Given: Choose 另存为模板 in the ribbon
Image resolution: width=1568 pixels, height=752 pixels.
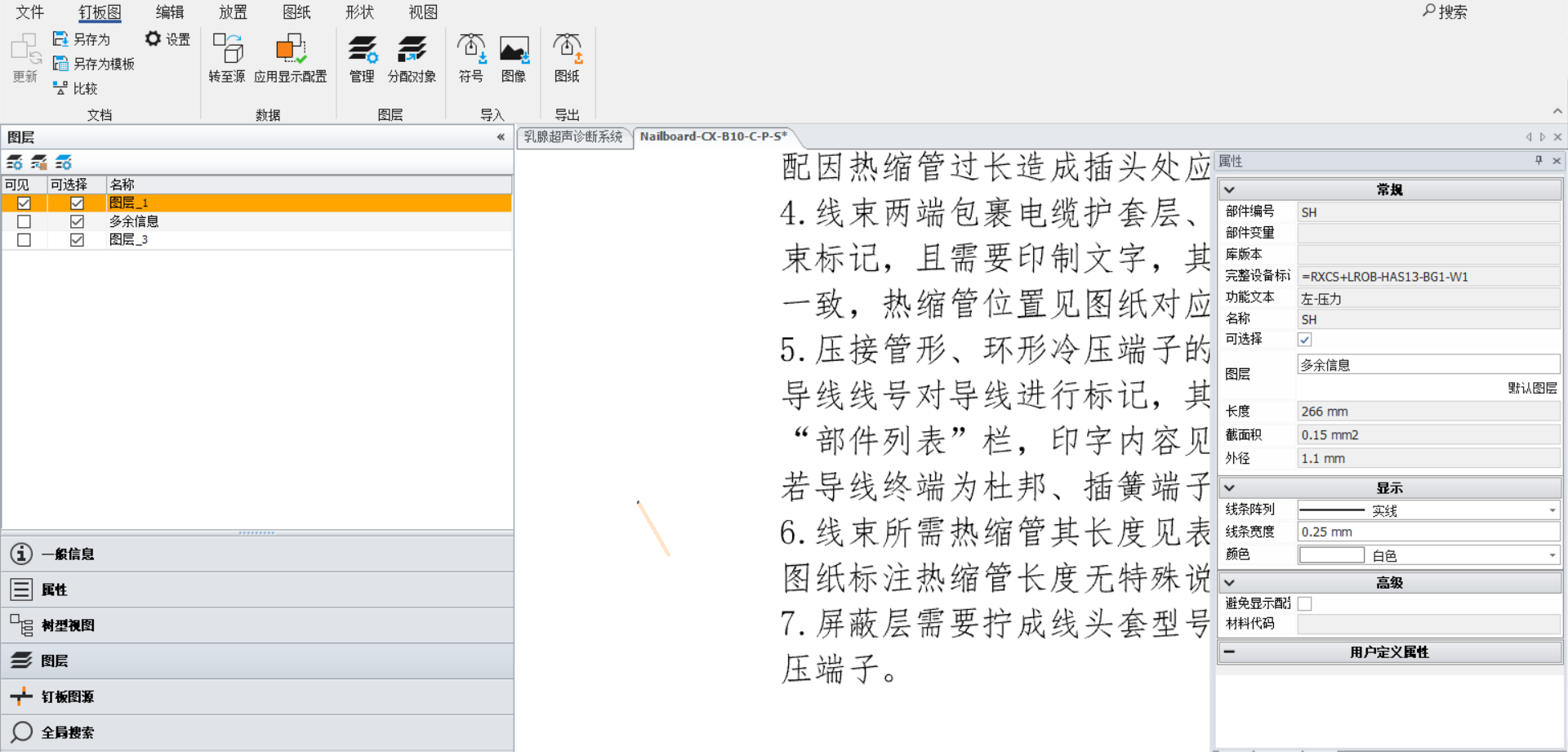Looking at the screenshot, I should click(x=94, y=64).
